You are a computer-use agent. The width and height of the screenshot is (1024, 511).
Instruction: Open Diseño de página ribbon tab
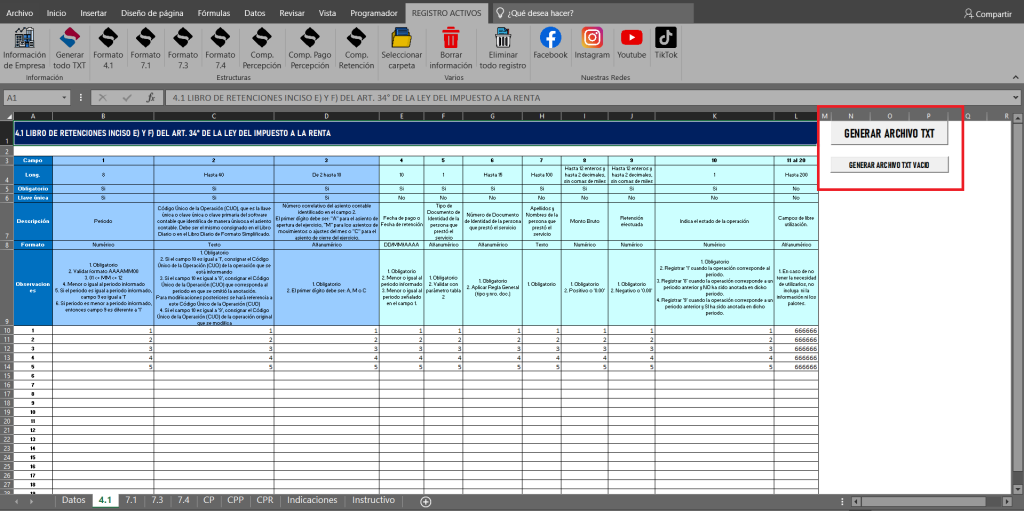pyautogui.click(x=152, y=13)
